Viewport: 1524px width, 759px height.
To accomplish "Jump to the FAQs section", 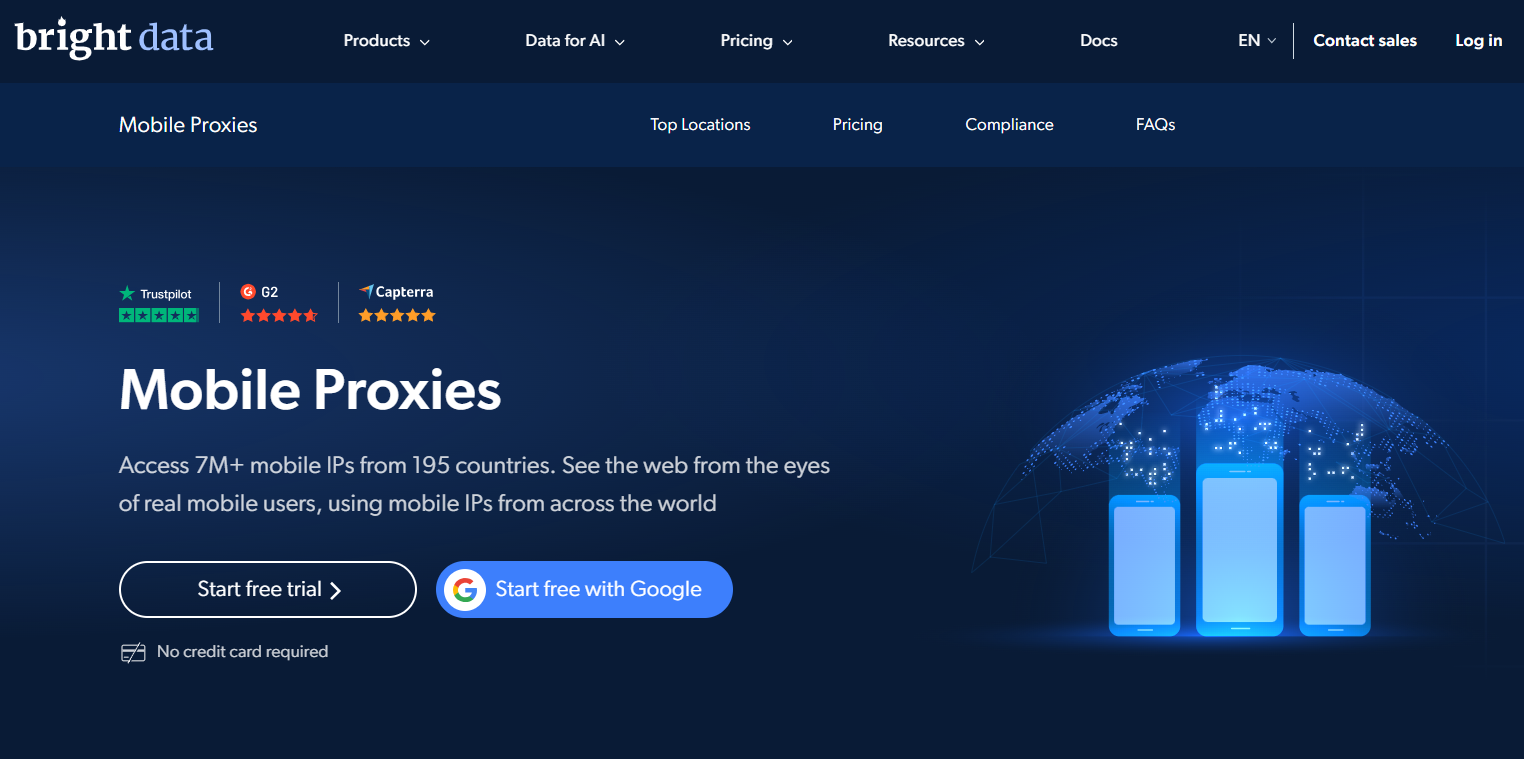I will coord(1156,125).
